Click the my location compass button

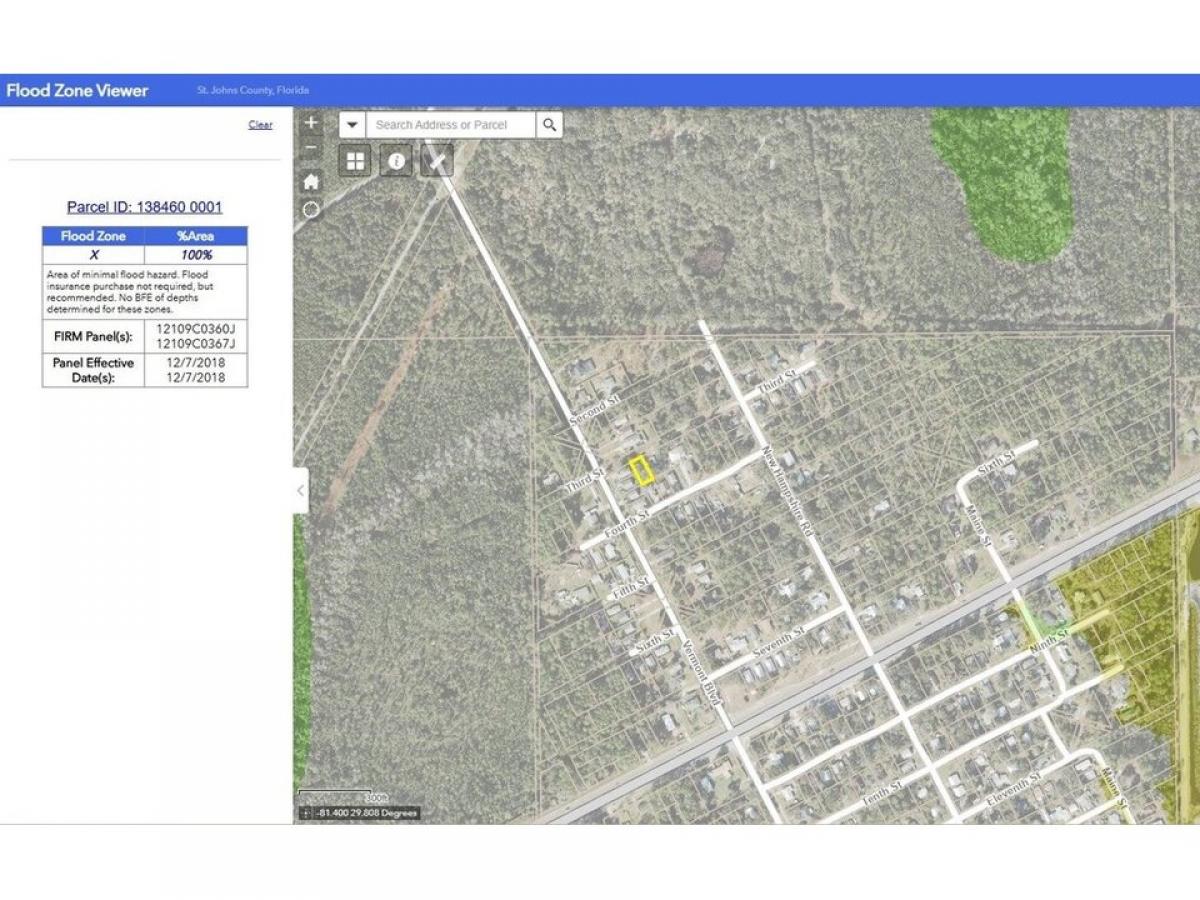(x=311, y=209)
